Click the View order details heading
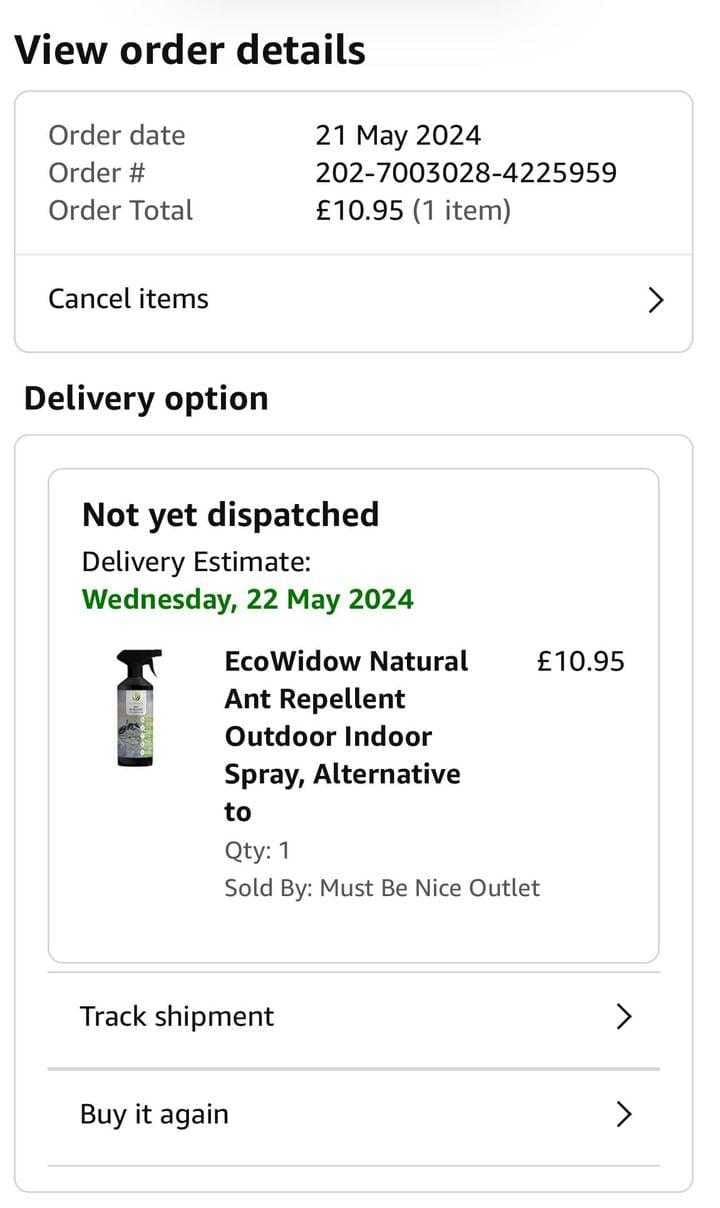The width and height of the screenshot is (720, 1208). tap(190, 50)
